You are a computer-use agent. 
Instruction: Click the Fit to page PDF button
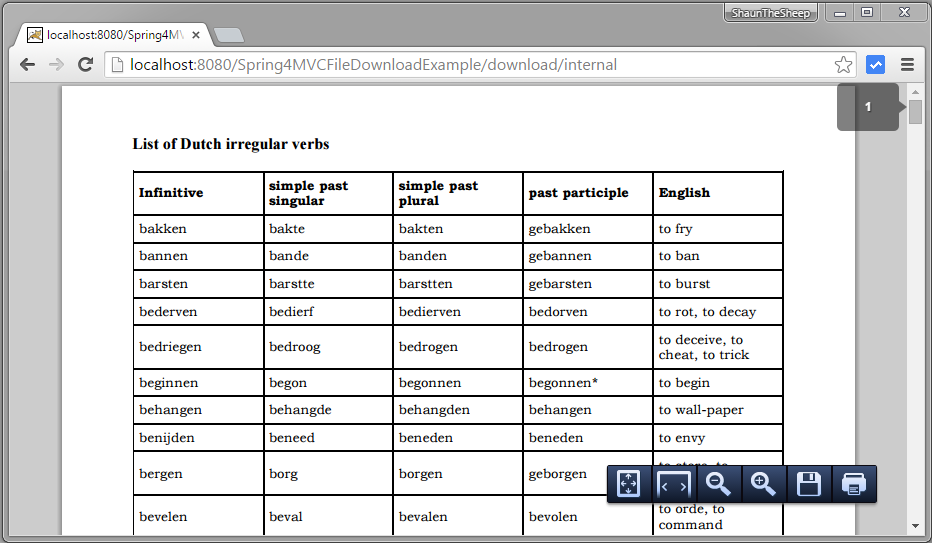pyautogui.click(x=628, y=484)
